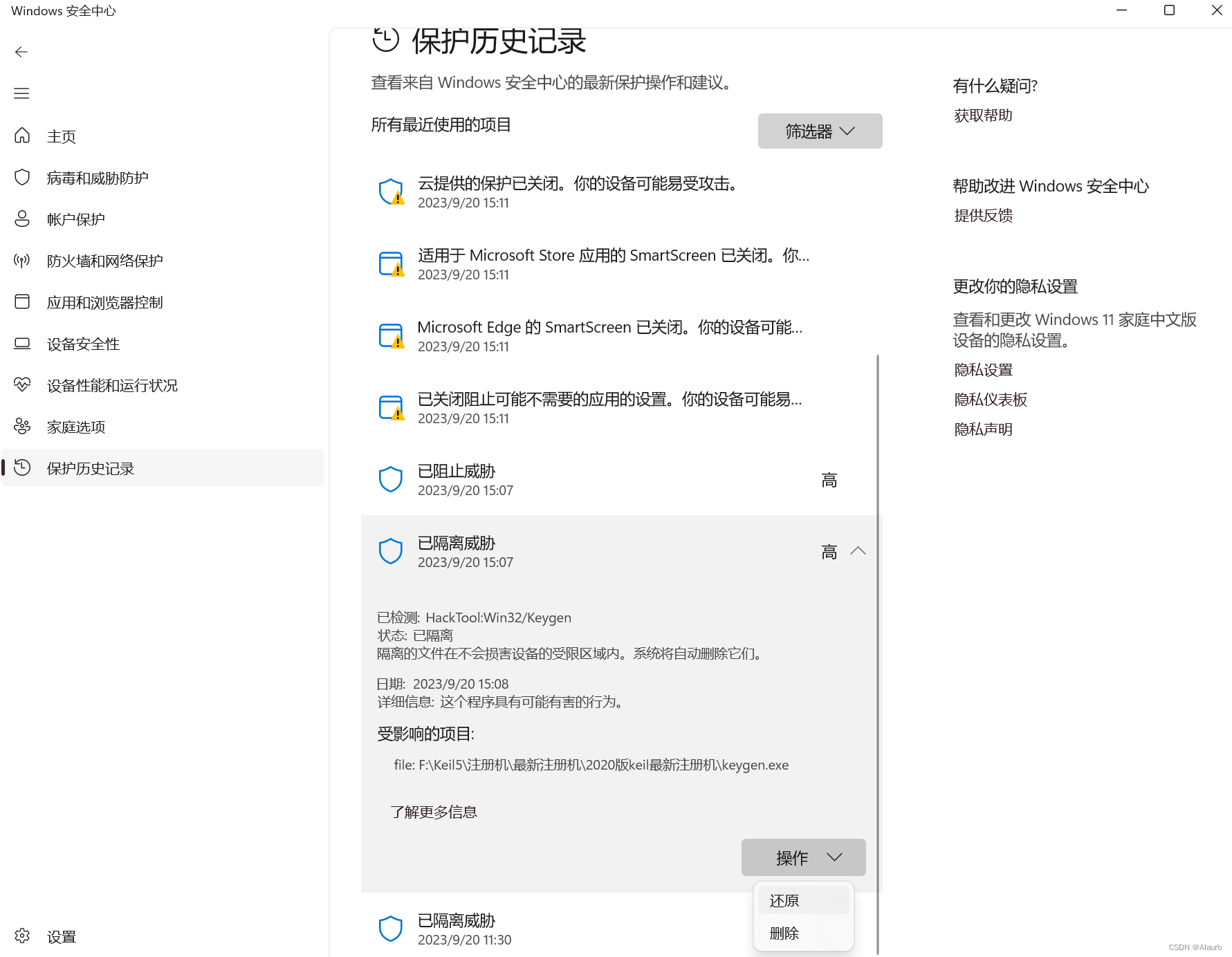Minimize the Windows 安全中心 window

coord(1121,10)
